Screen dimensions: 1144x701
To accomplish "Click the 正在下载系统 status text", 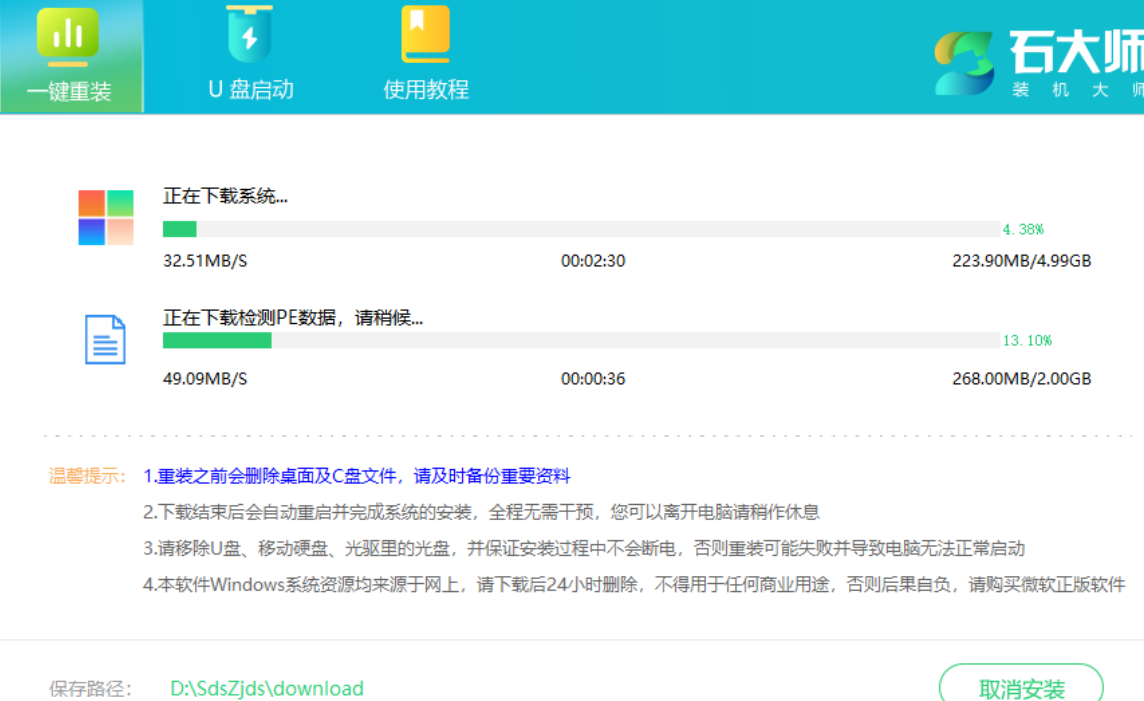I will 225,196.
